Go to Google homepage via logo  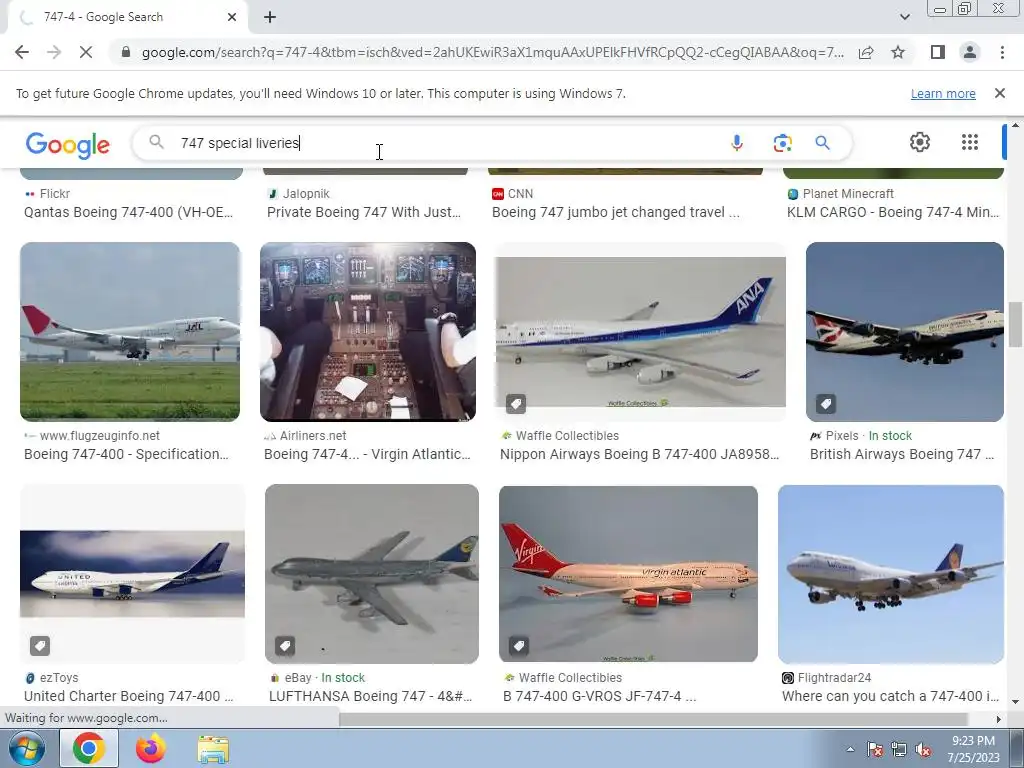point(68,144)
